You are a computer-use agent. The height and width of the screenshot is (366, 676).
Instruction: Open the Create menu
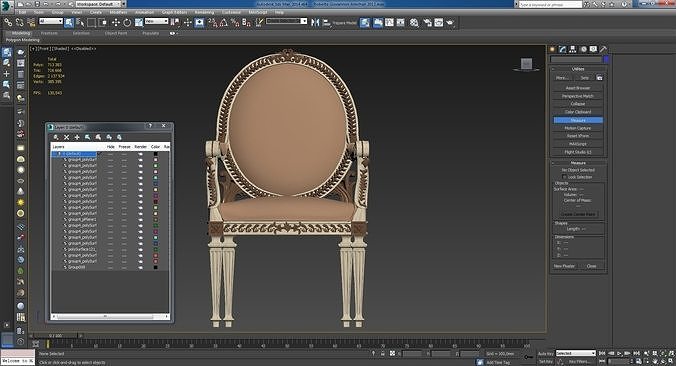click(96, 13)
